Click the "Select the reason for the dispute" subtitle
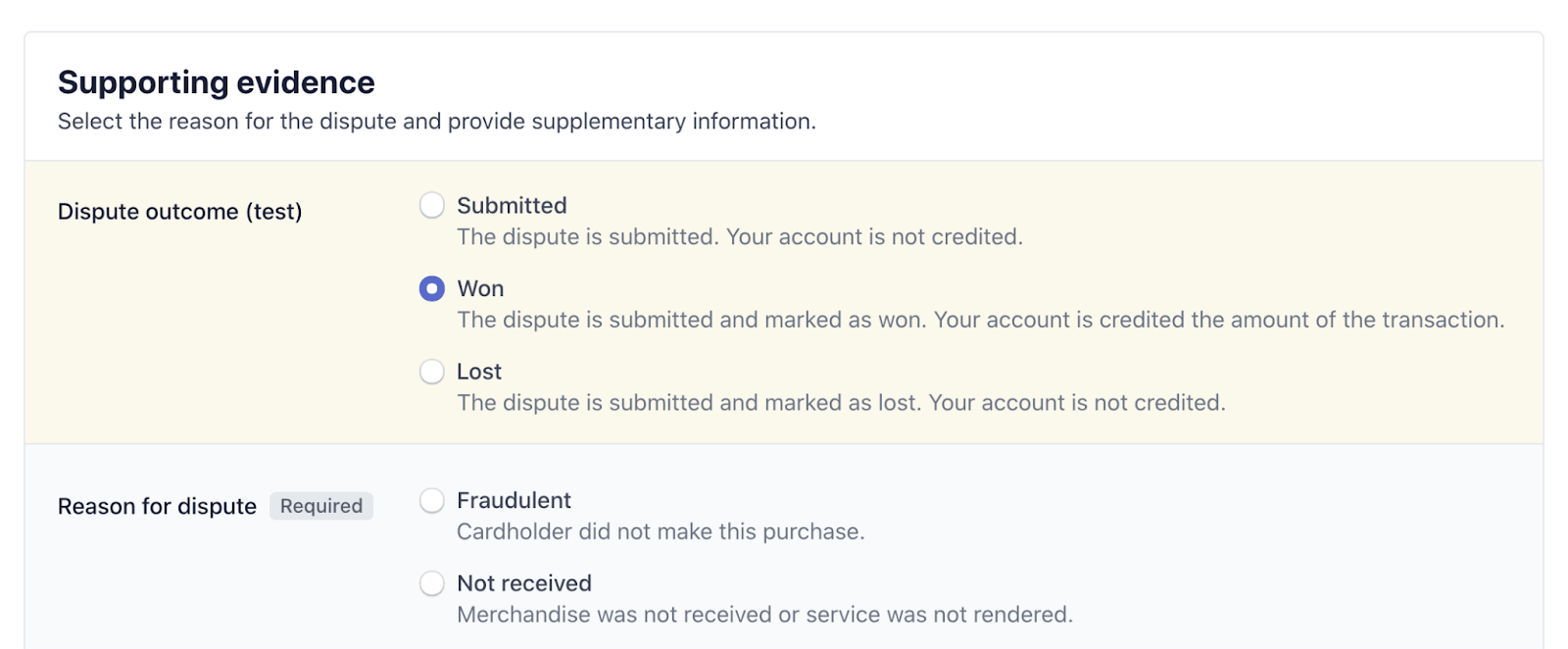 click(x=436, y=122)
